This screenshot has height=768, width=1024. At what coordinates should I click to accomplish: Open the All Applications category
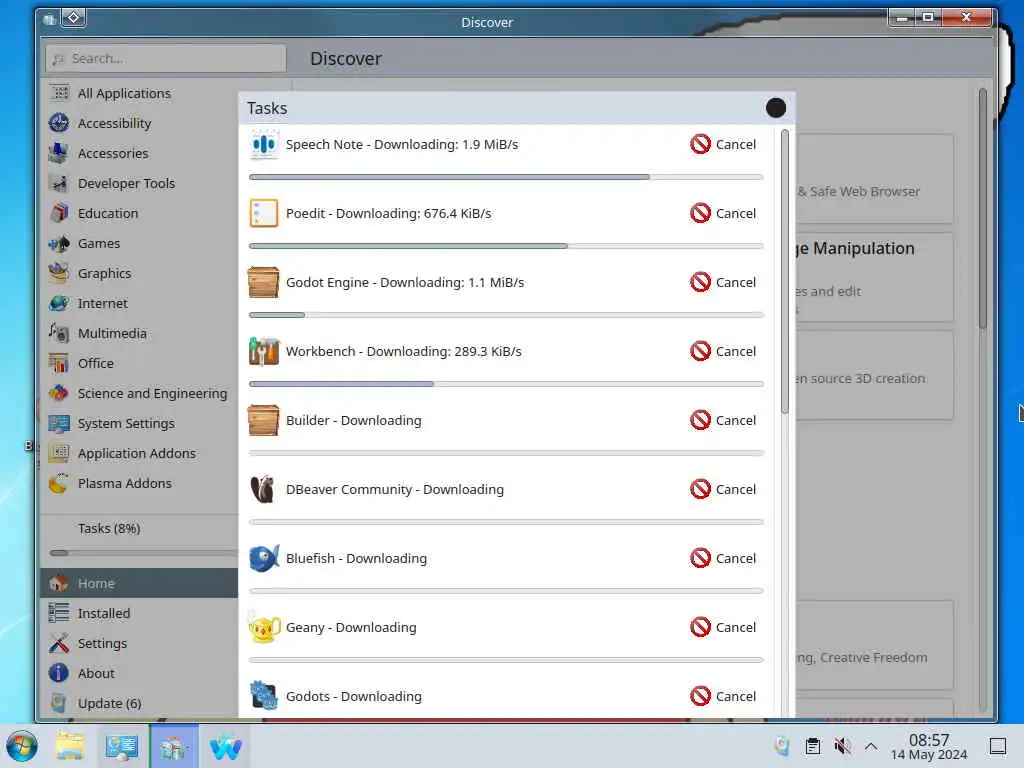pyautogui.click(x=138, y=93)
